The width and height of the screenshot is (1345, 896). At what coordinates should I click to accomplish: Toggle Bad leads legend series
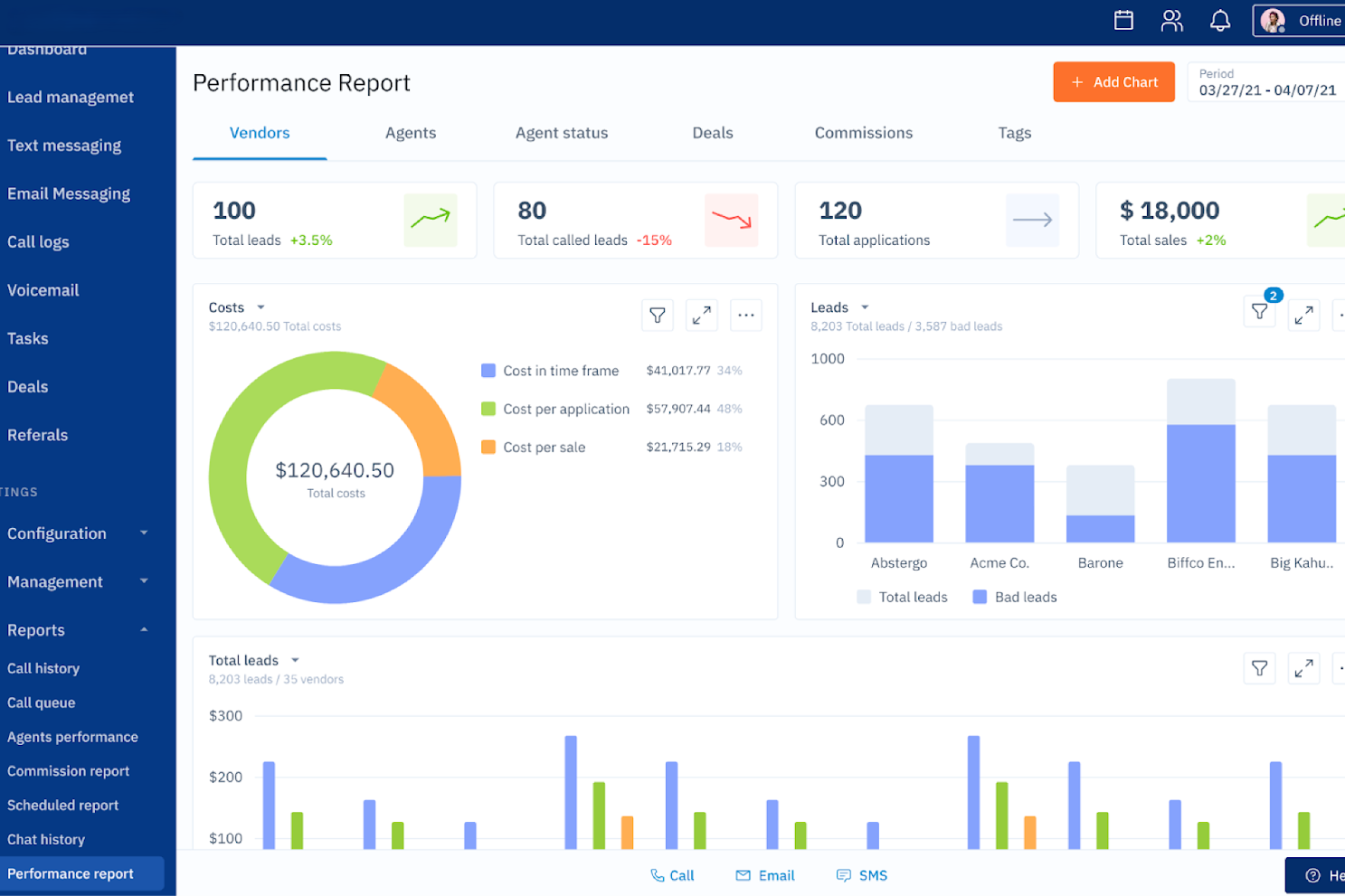tap(1015, 597)
